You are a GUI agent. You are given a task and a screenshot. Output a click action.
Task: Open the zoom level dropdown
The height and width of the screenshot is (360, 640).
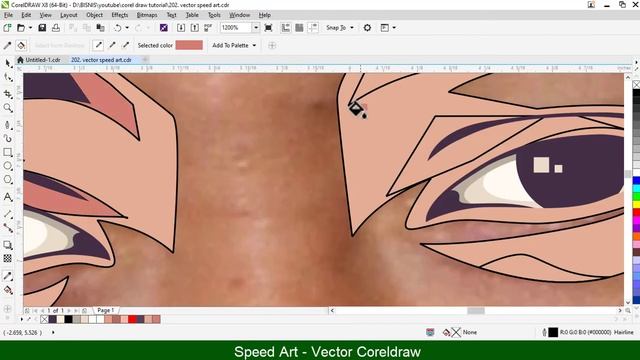click(x=256, y=28)
